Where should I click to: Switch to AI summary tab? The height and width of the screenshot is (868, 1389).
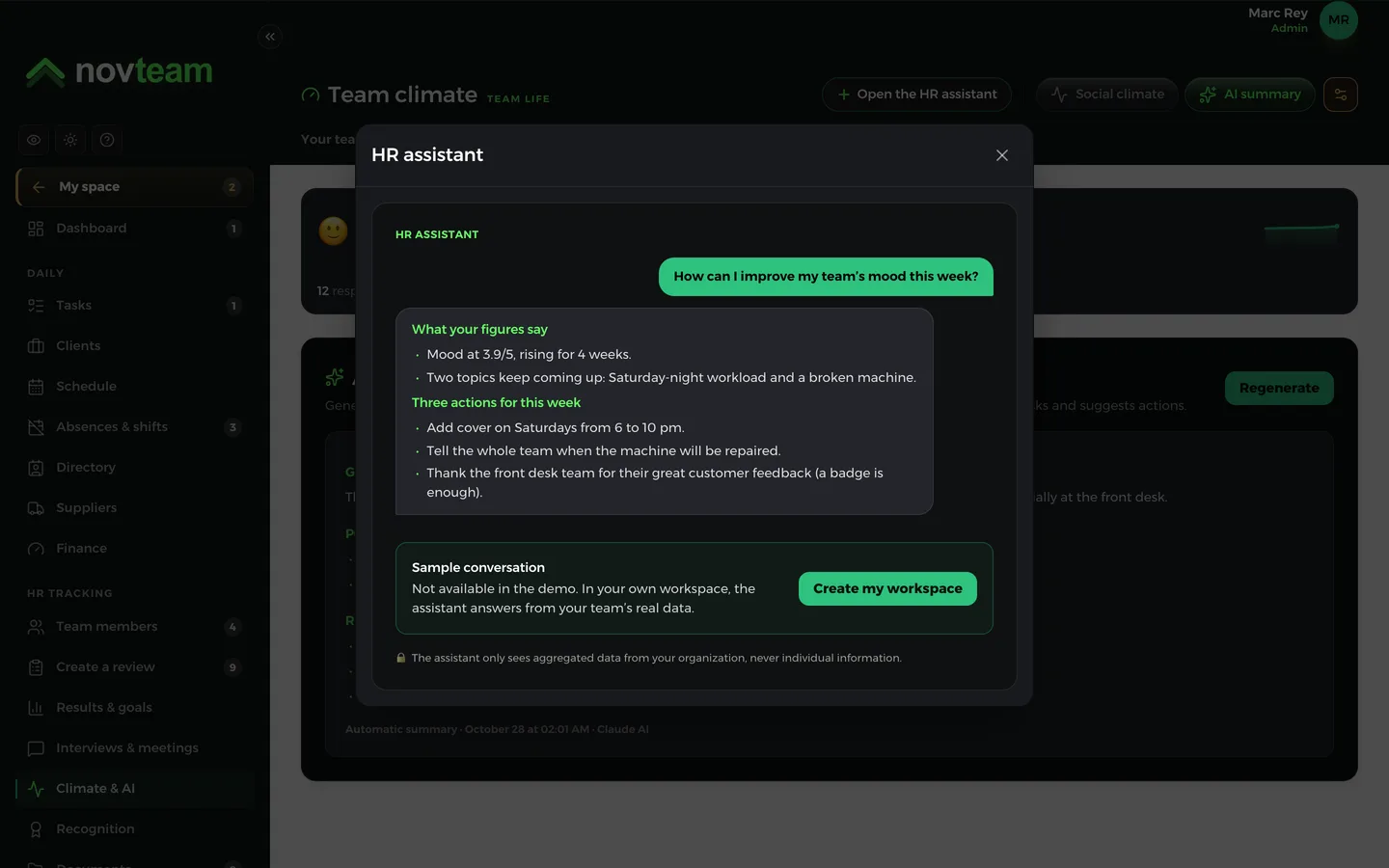[1250, 95]
